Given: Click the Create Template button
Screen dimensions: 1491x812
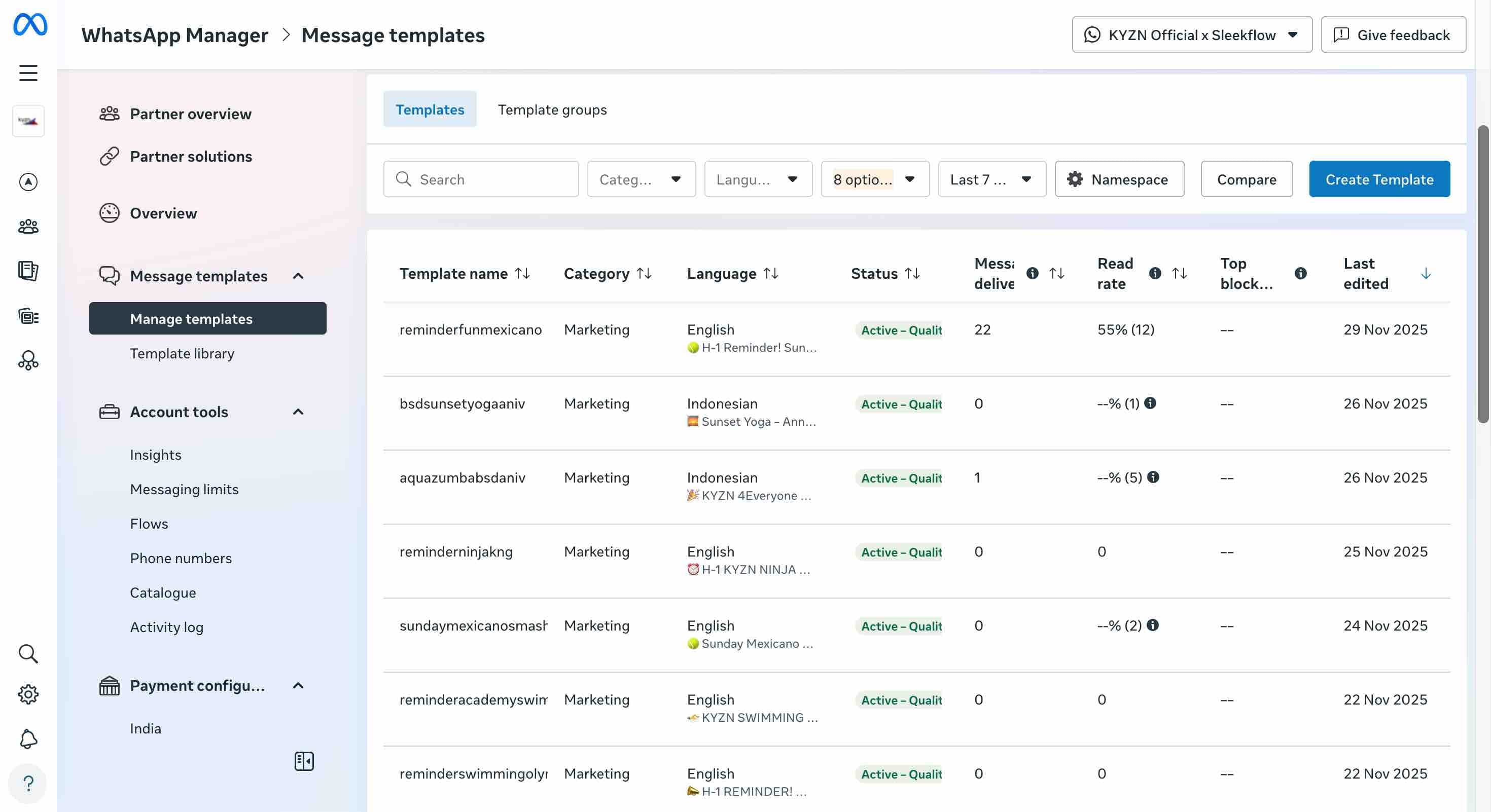Looking at the screenshot, I should (1379, 179).
